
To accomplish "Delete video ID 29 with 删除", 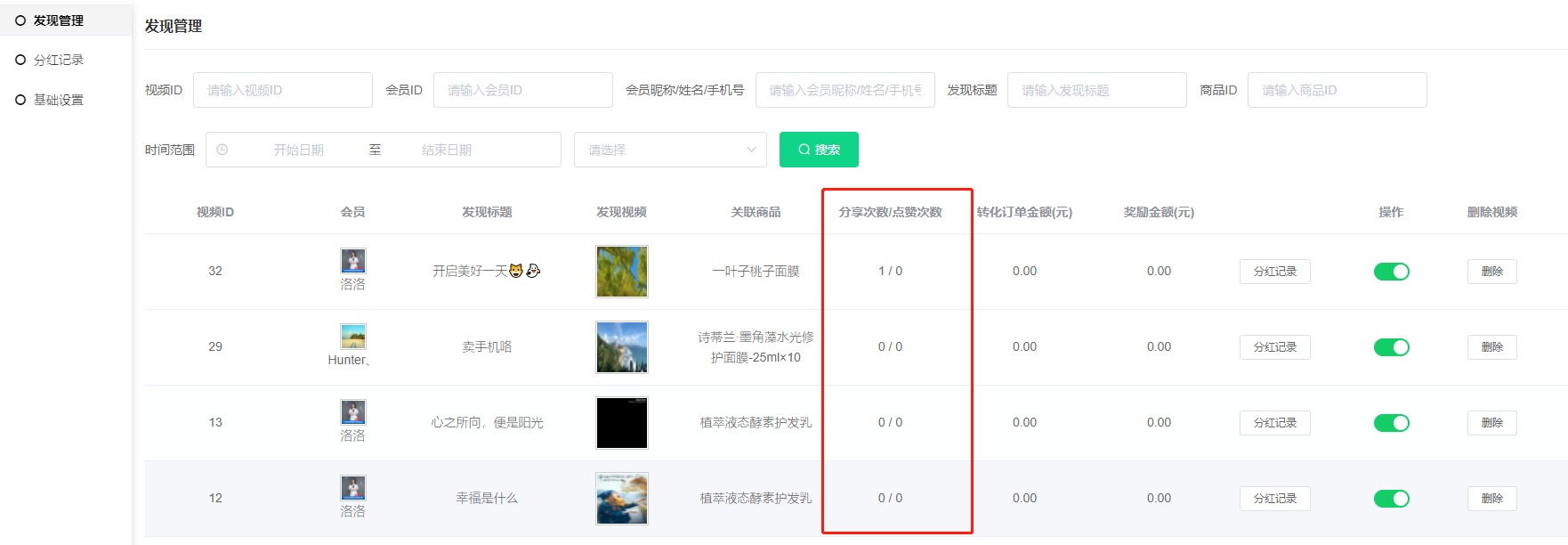I will pyautogui.click(x=1492, y=347).
